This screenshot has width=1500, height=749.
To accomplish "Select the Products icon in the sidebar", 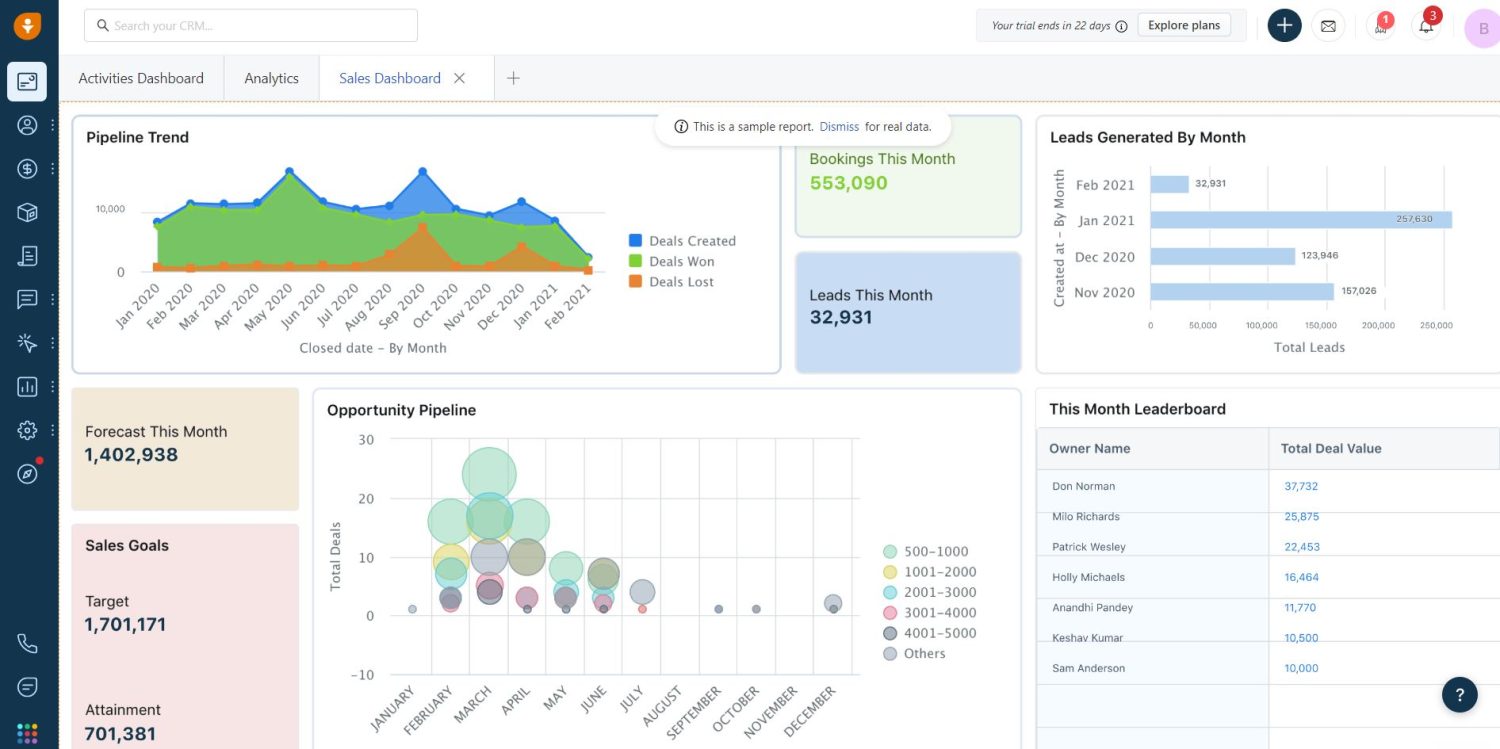I will click(x=26, y=212).
